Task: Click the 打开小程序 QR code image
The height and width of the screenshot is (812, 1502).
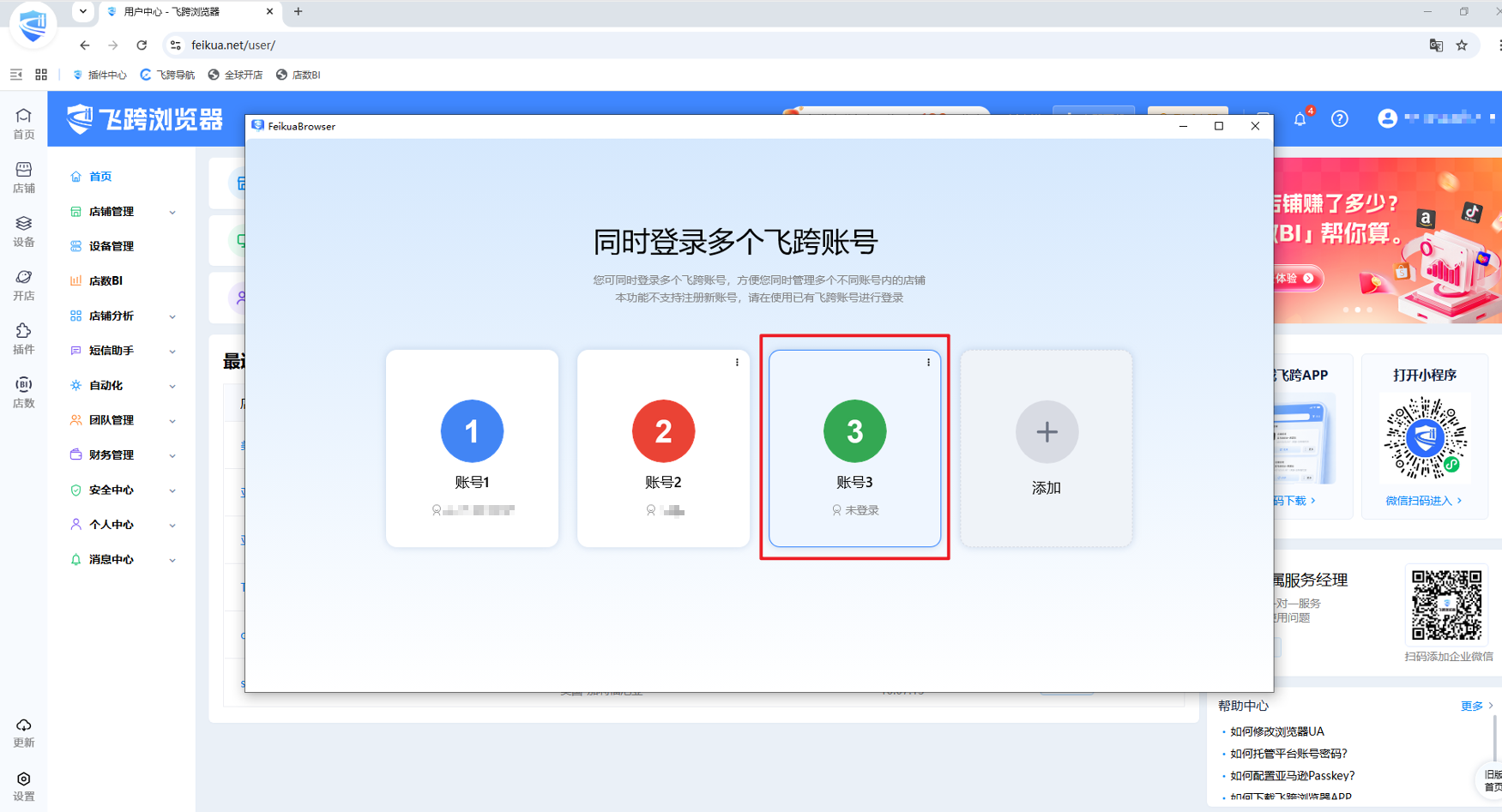Action: 1425,437
